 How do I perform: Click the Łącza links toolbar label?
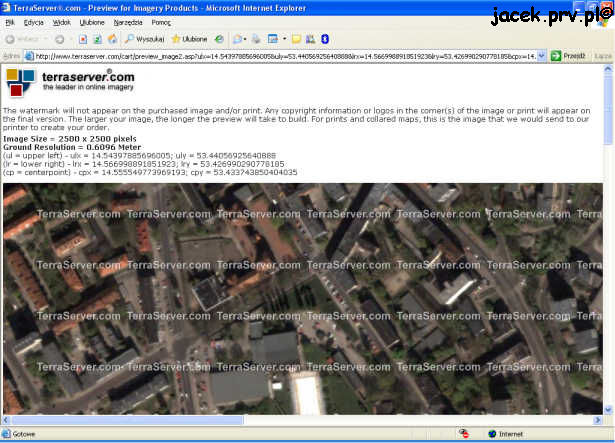pos(603,56)
